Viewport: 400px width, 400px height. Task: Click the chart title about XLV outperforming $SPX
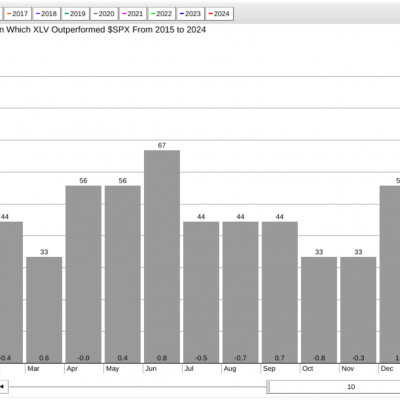[x=103, y=30]
